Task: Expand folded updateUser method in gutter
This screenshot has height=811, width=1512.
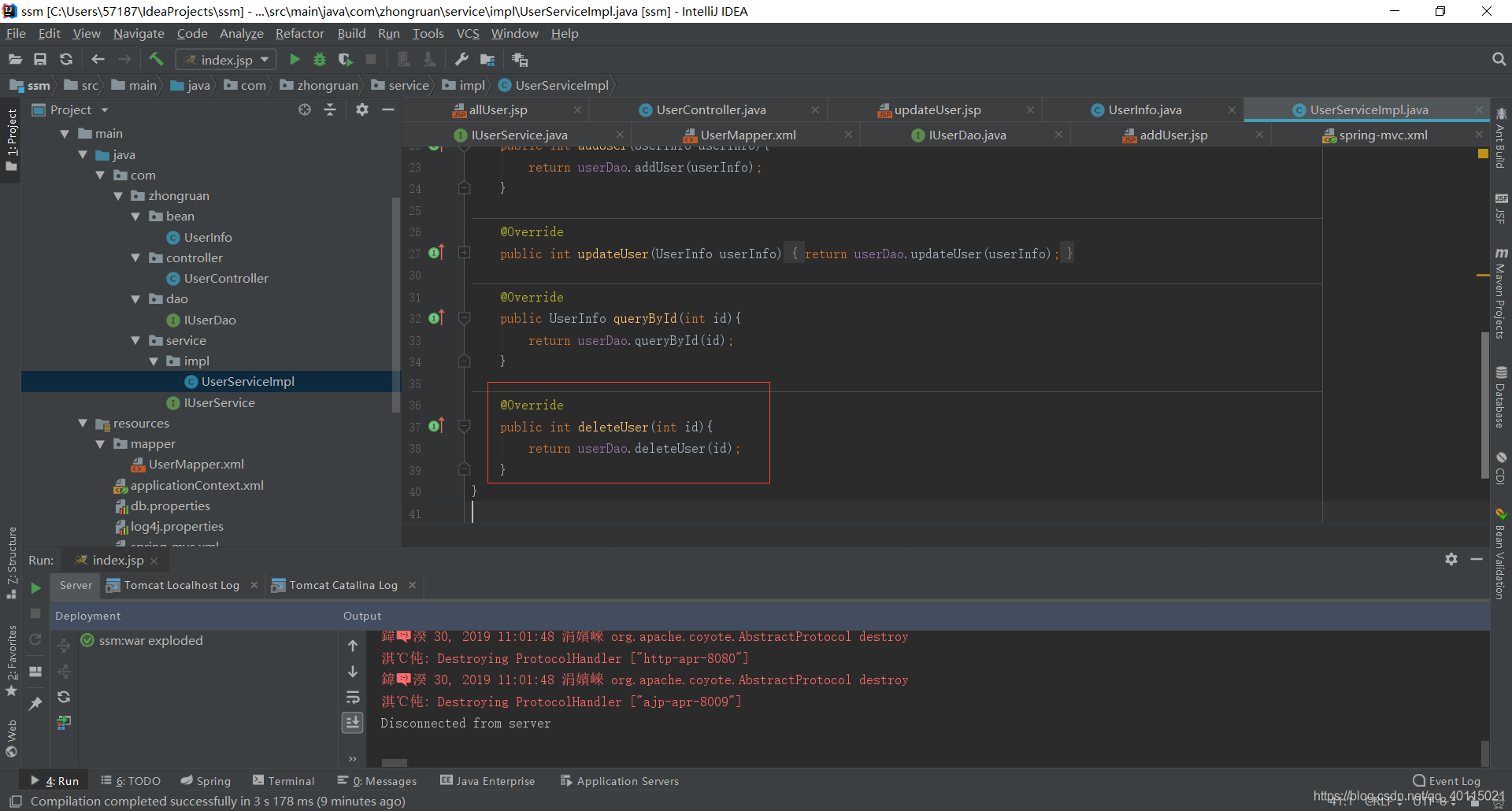Action: click(465, 253)
